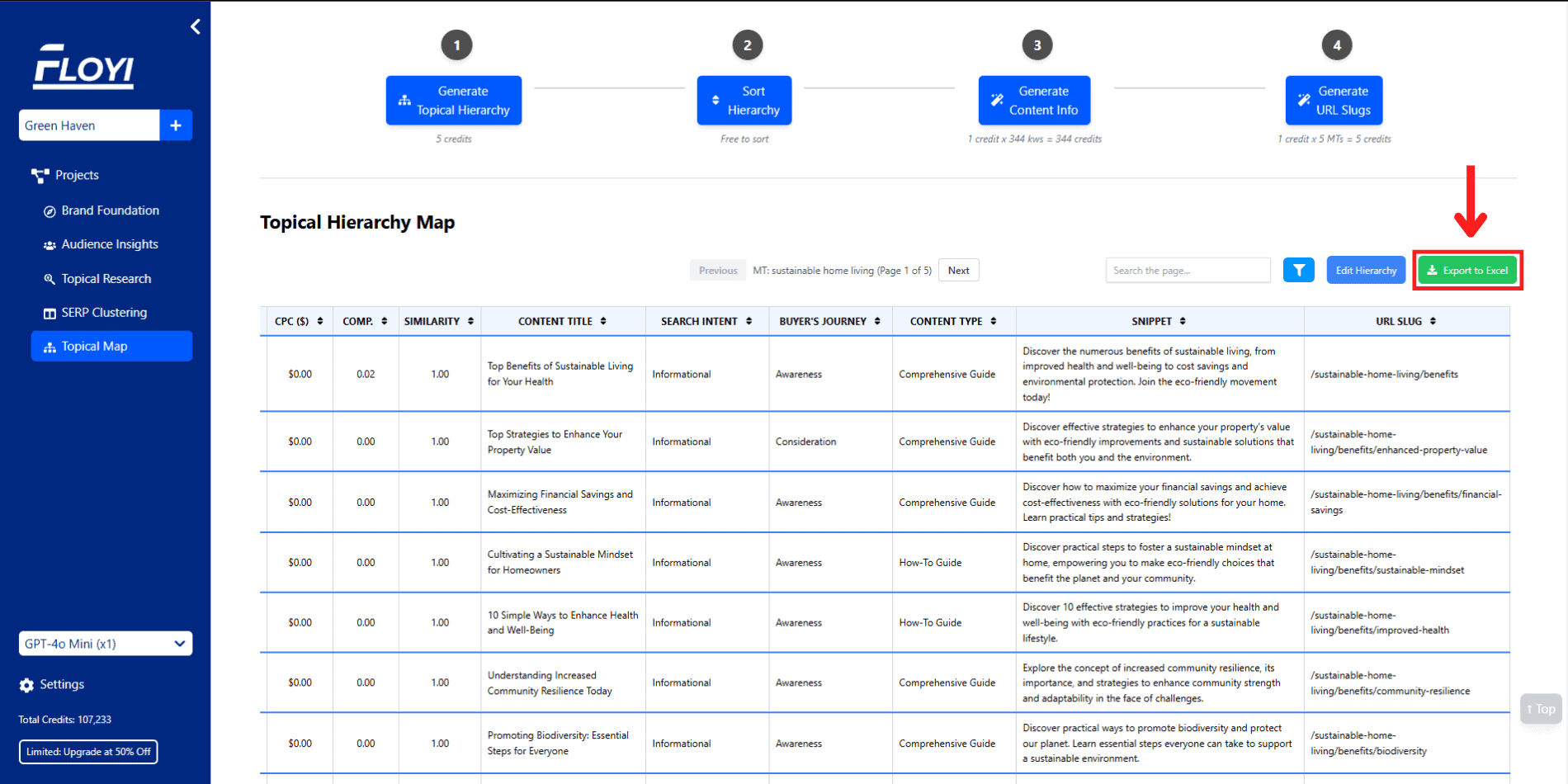This screenshot has height=784, width=1568.
Task: Sort by the COMP. column arrows
Action: pos(385,322)
